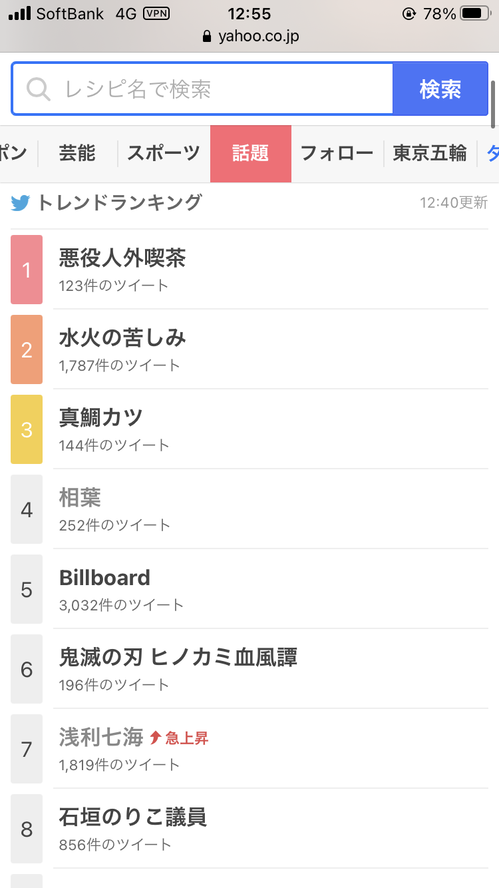Tap the Twitter bird icon
Screen dimensions: 499x888
[20, 203]
